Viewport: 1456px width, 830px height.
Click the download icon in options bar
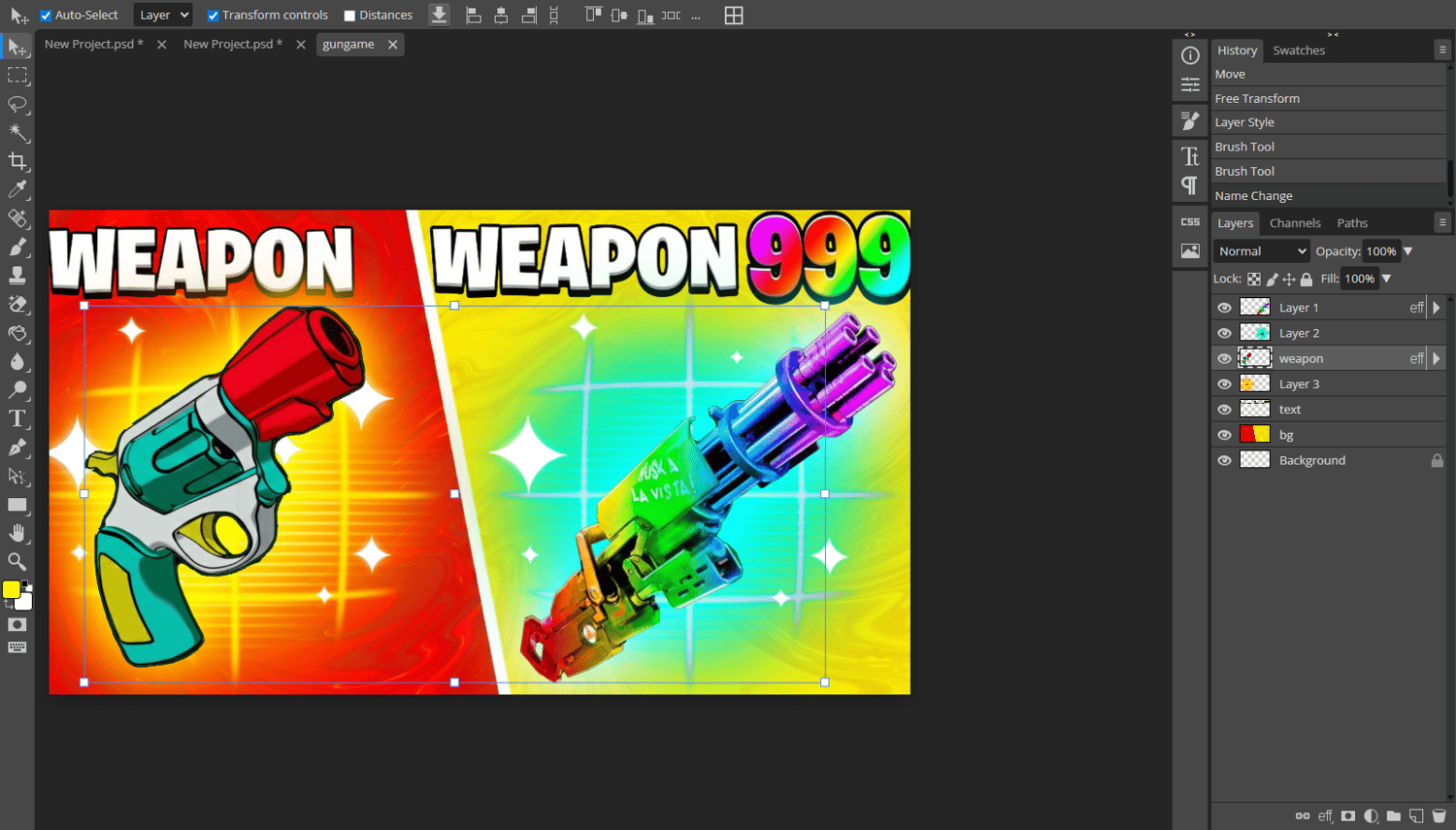click(439, 15)
